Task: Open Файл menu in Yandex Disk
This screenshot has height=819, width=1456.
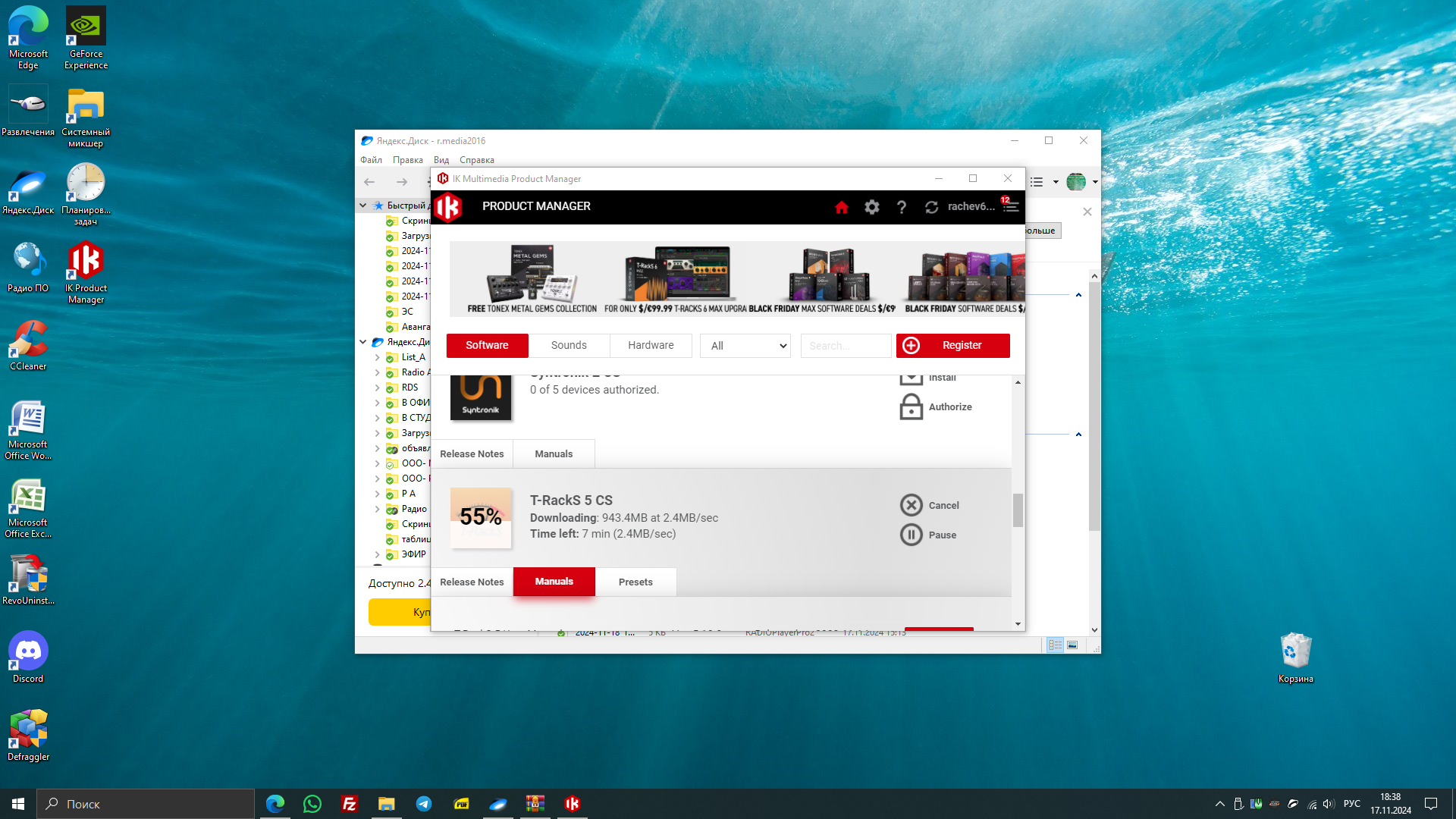Action: pyautogui.click(x=371, y=160)
